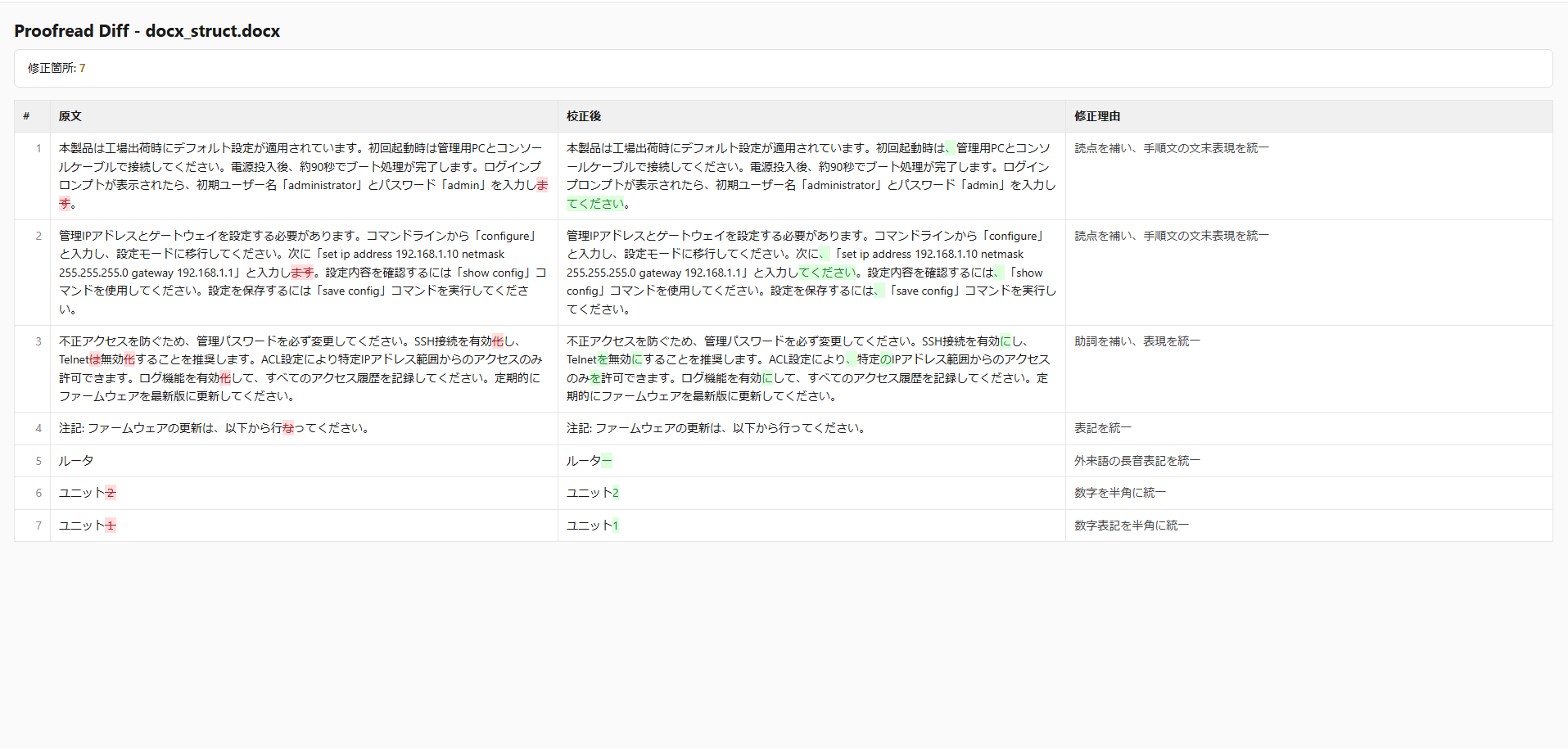Click reason '数字を半角に統一'
The height and width of the screenshot is (749, 1568).
pyautogui.click(x=1120, y=493)
